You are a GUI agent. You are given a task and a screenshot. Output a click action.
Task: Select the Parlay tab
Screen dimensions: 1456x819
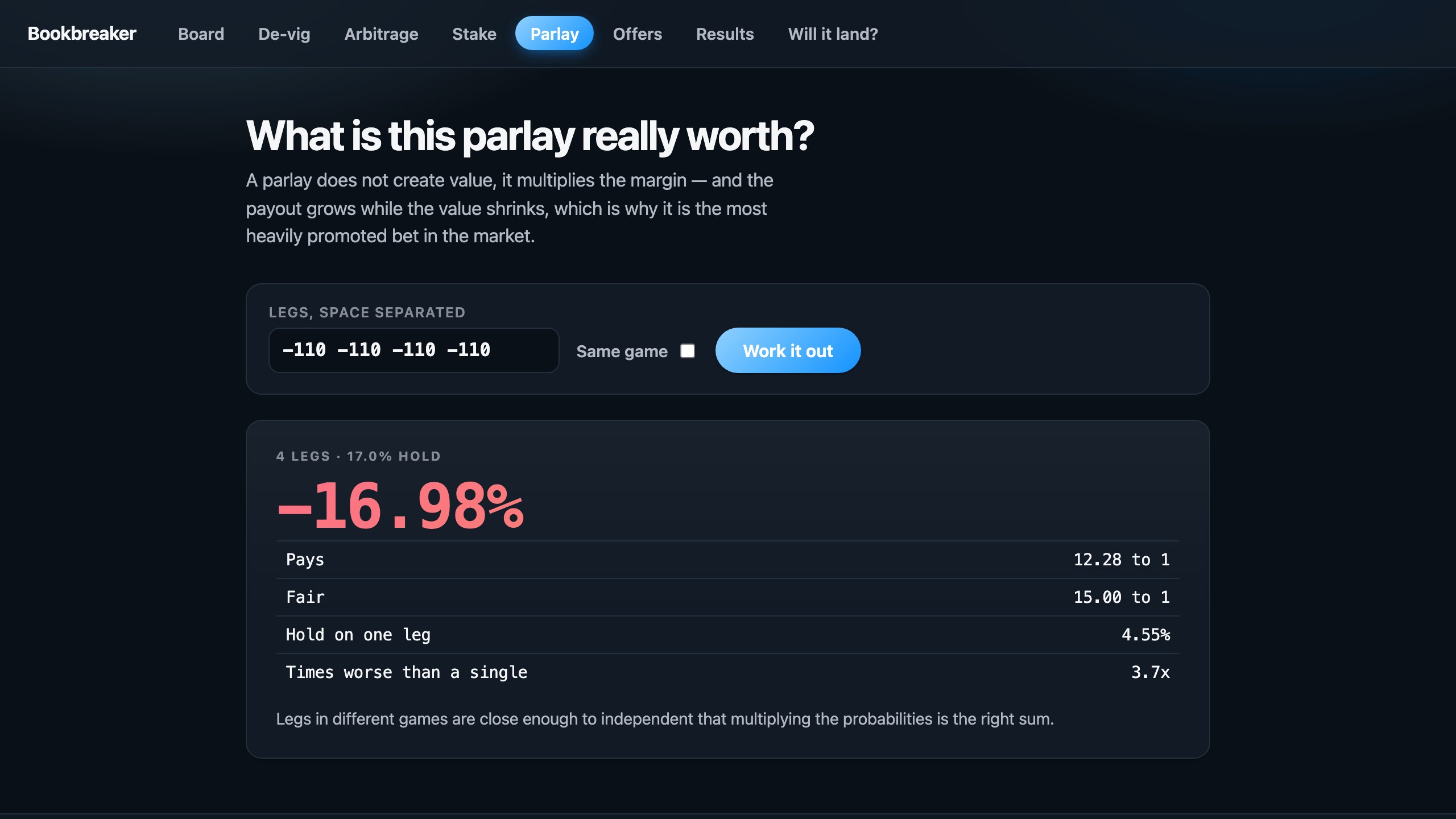click(555, 34)
